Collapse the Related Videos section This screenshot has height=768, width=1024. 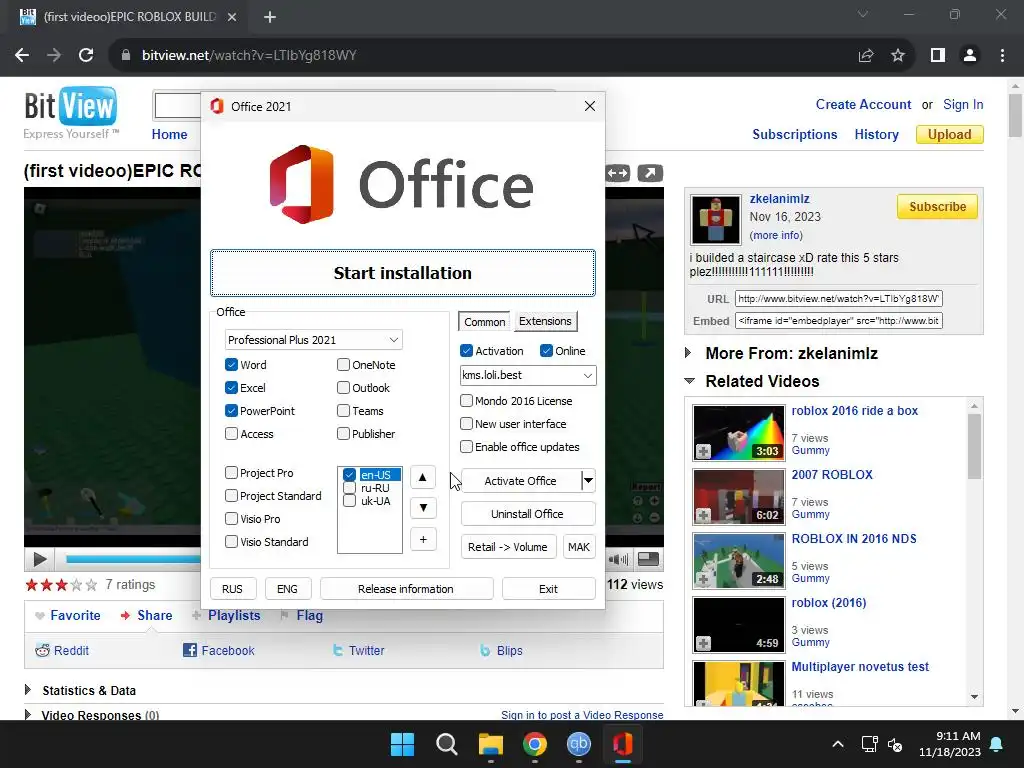(689, 381)
